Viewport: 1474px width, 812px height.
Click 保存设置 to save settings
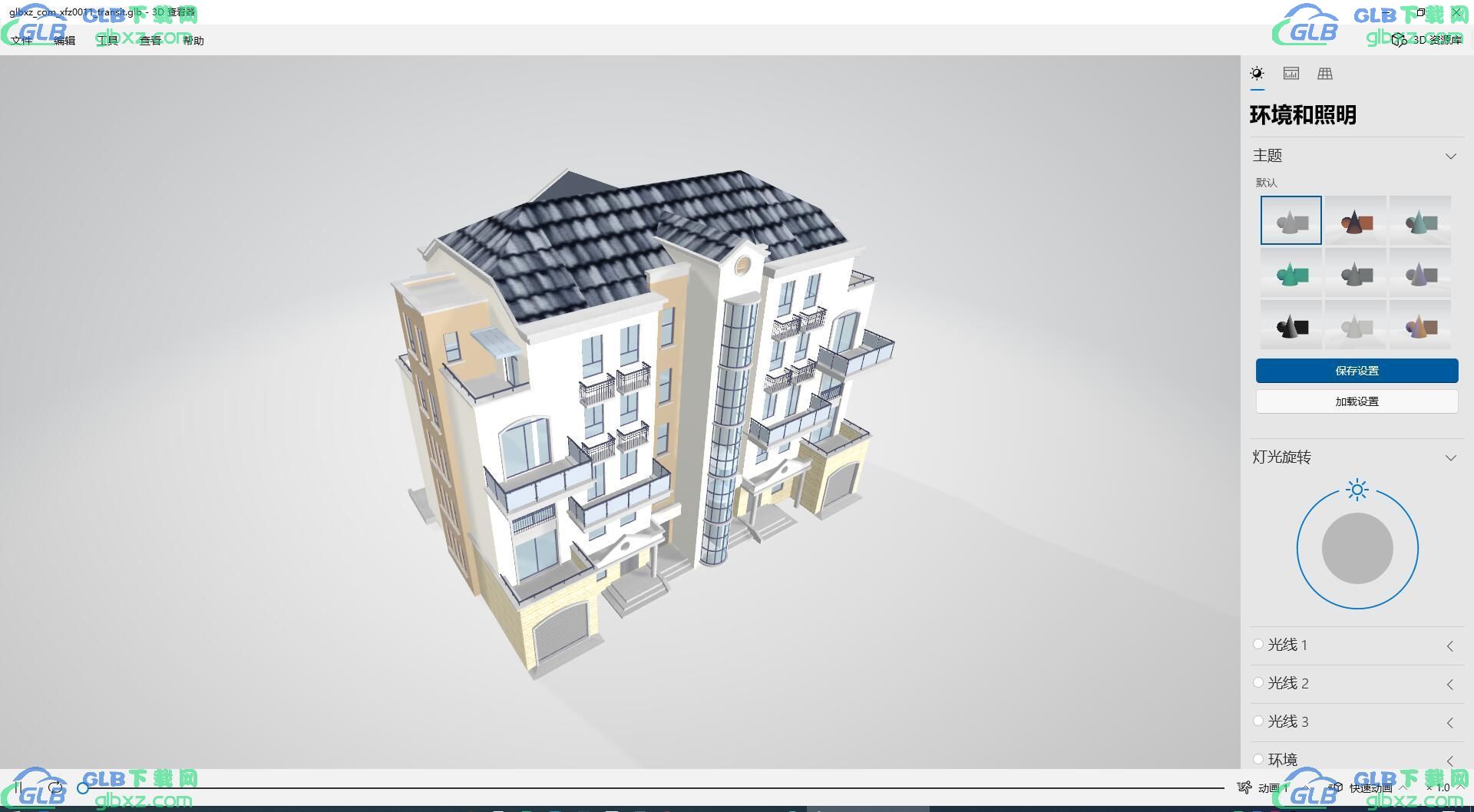coord(1357,371)
